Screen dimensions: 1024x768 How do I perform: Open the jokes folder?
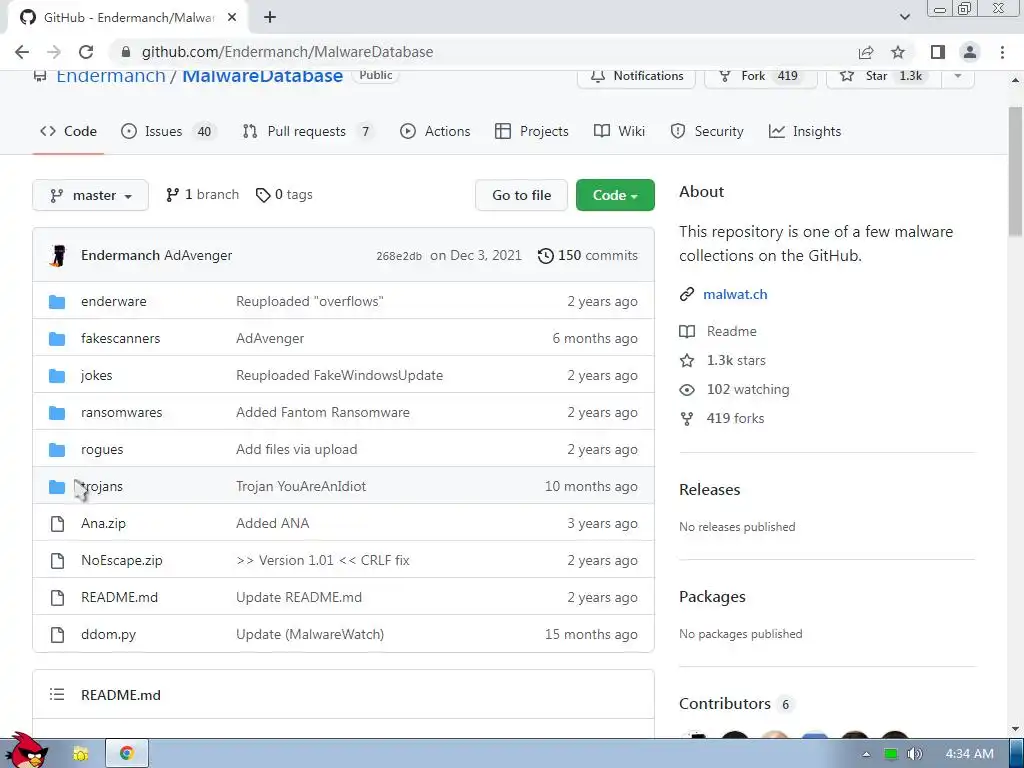click(97, 376)
